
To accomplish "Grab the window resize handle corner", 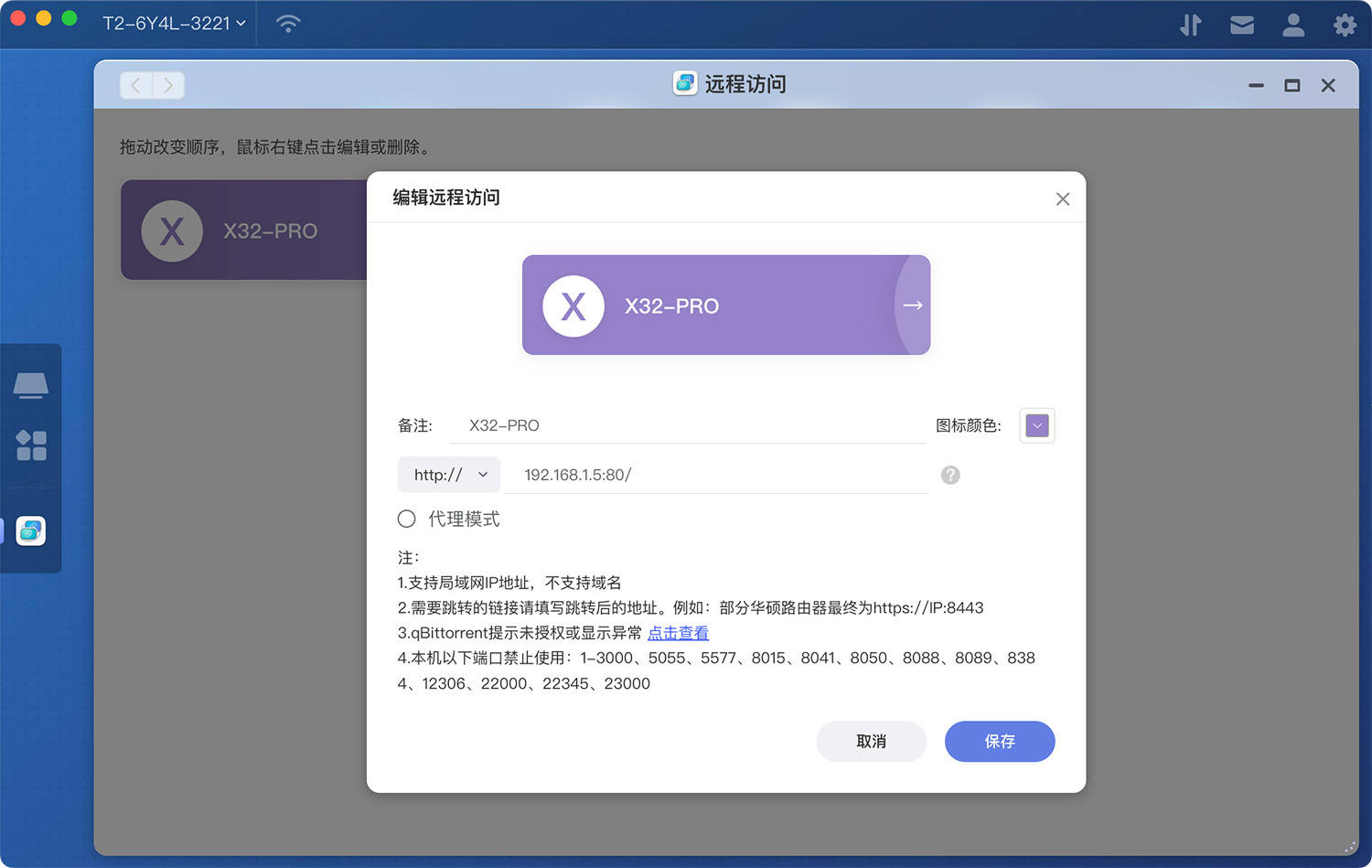I will (1350, 847).
